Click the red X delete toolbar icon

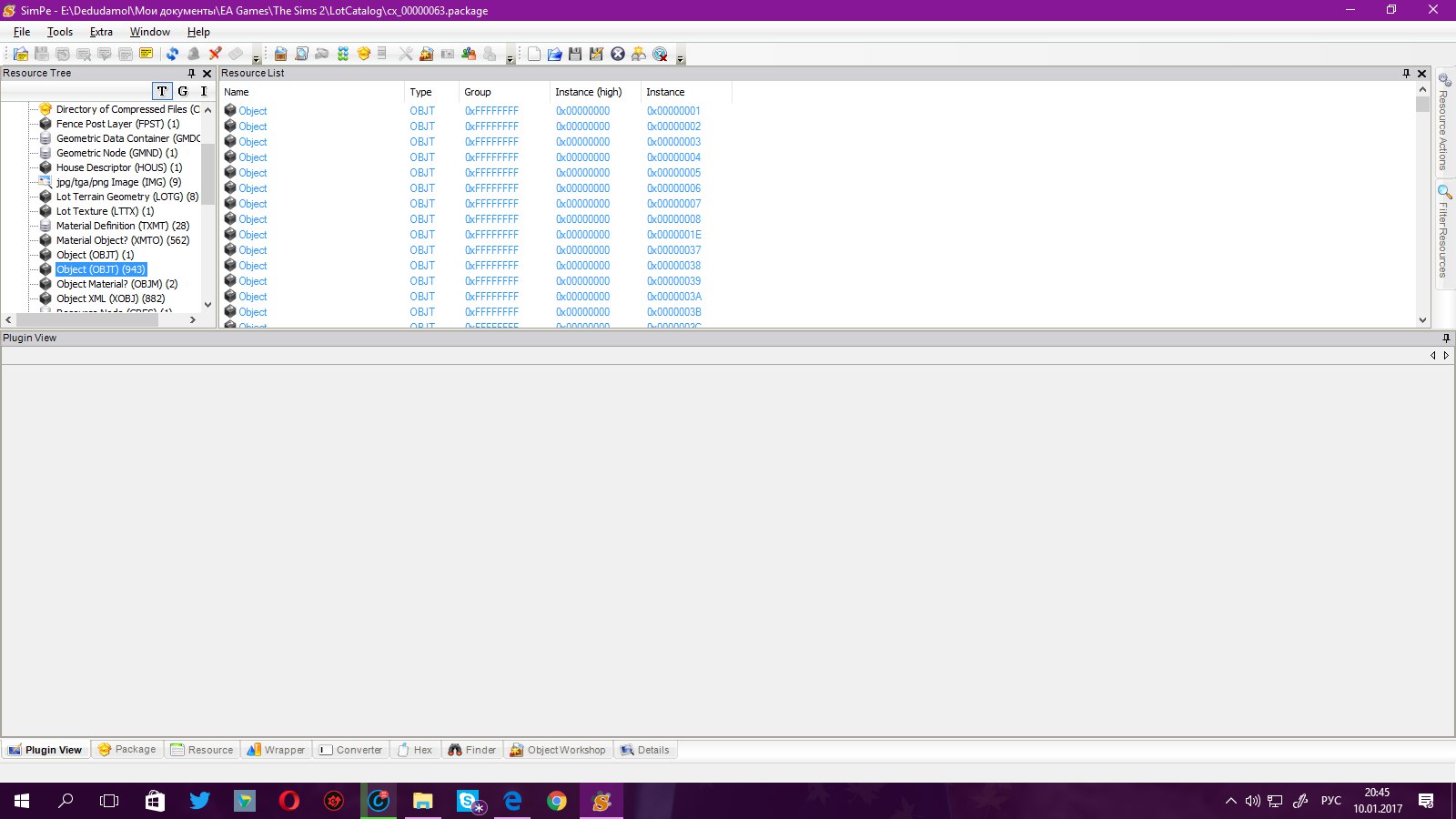click(x=215, y=54)
